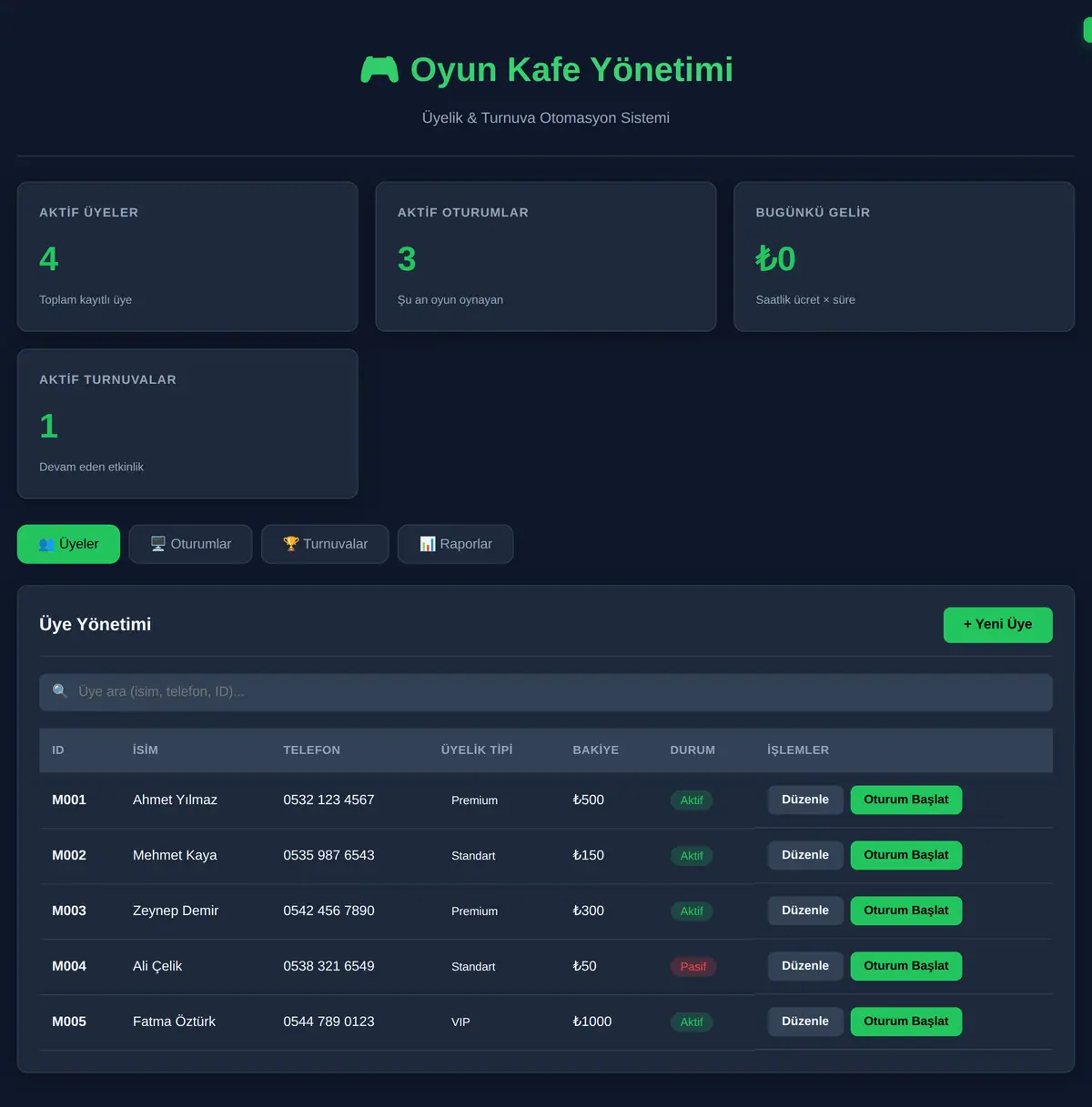Focus the Üye ara search field
This screenshot has width=1092, height=1107.
546,692
